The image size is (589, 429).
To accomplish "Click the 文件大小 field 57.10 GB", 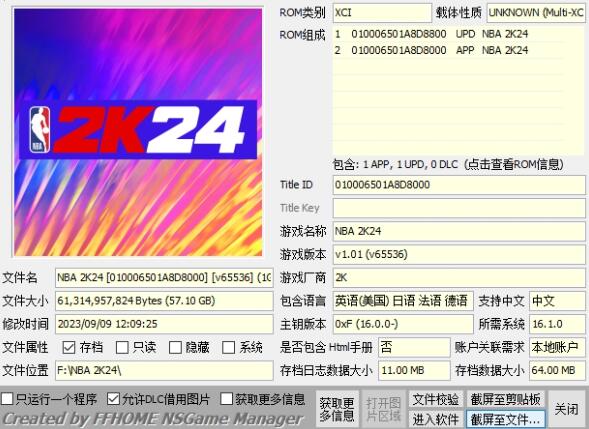I will 164,301.
